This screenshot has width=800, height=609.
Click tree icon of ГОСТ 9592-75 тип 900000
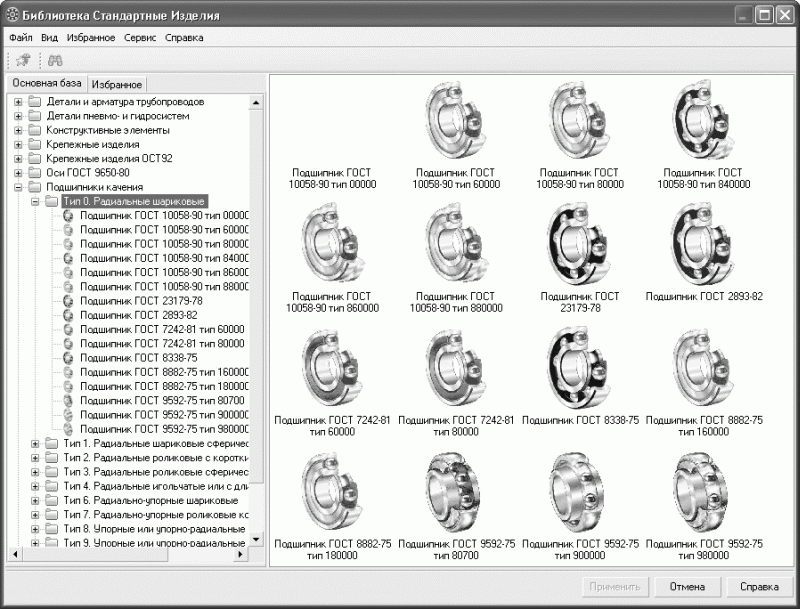coord(68,415)
